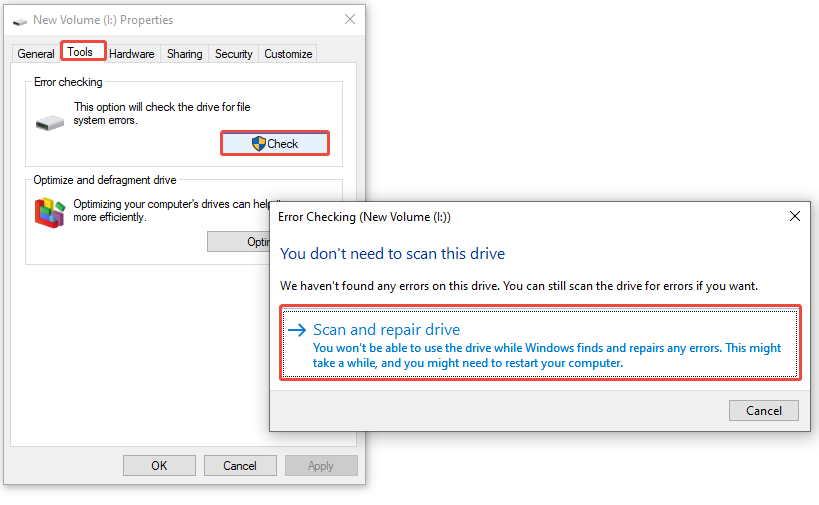819x505 pixels.
Task: Switch to the Customize tab
Action: (288, 54)
